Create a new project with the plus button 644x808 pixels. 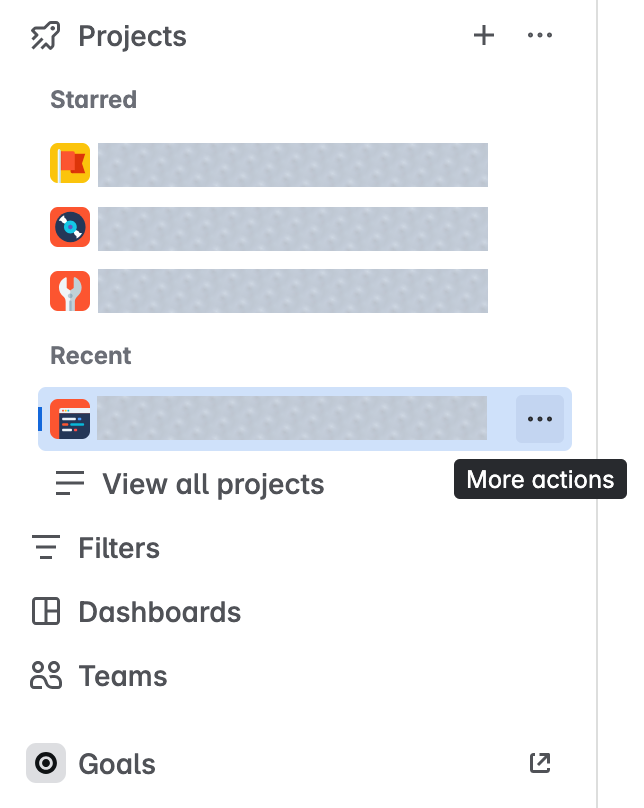(483, 35)
